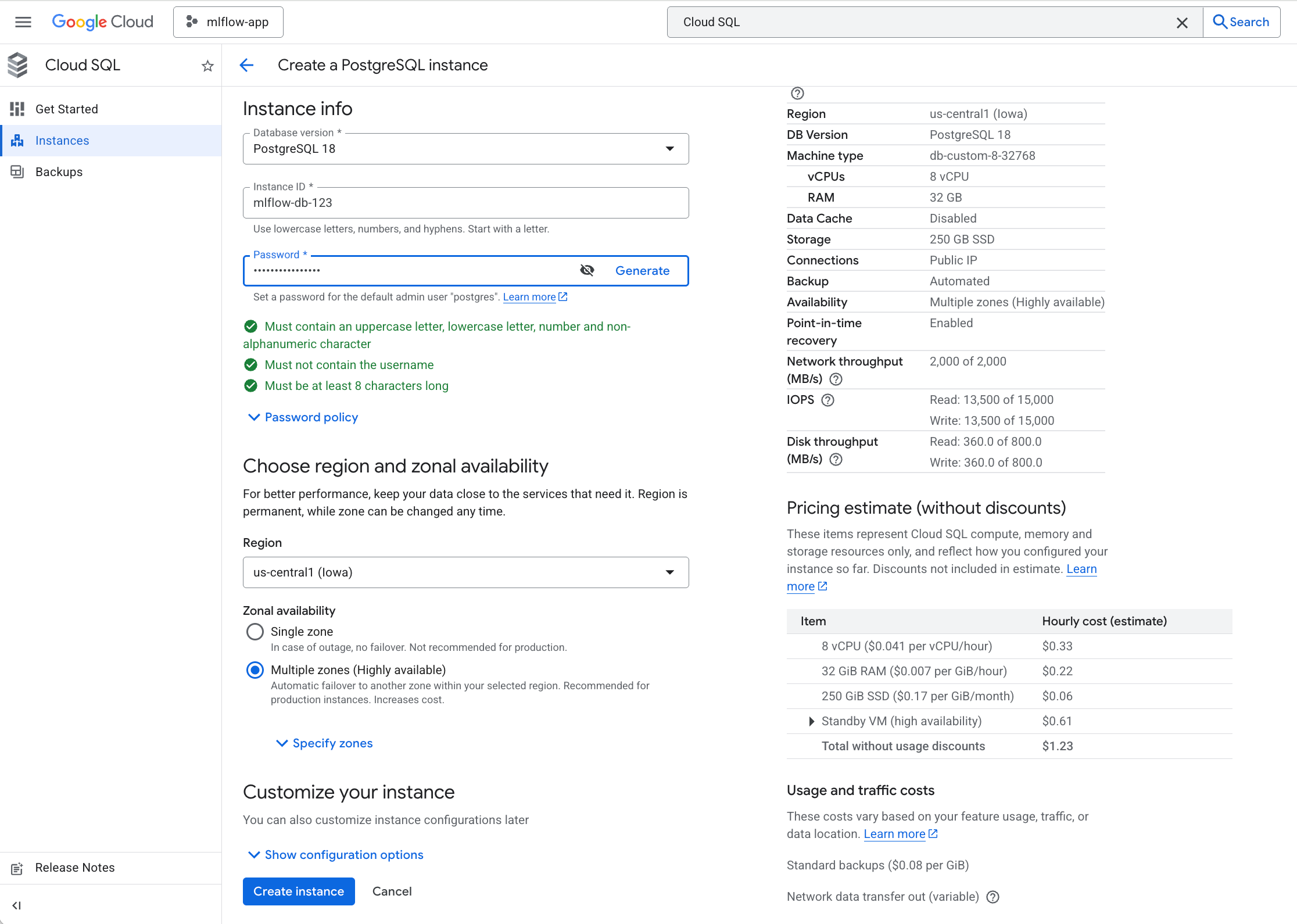Image resolution: width=1297 pixels, height=924 pixels.
Task: Expand the Standby VM pricing row
Action: [811, 721]
